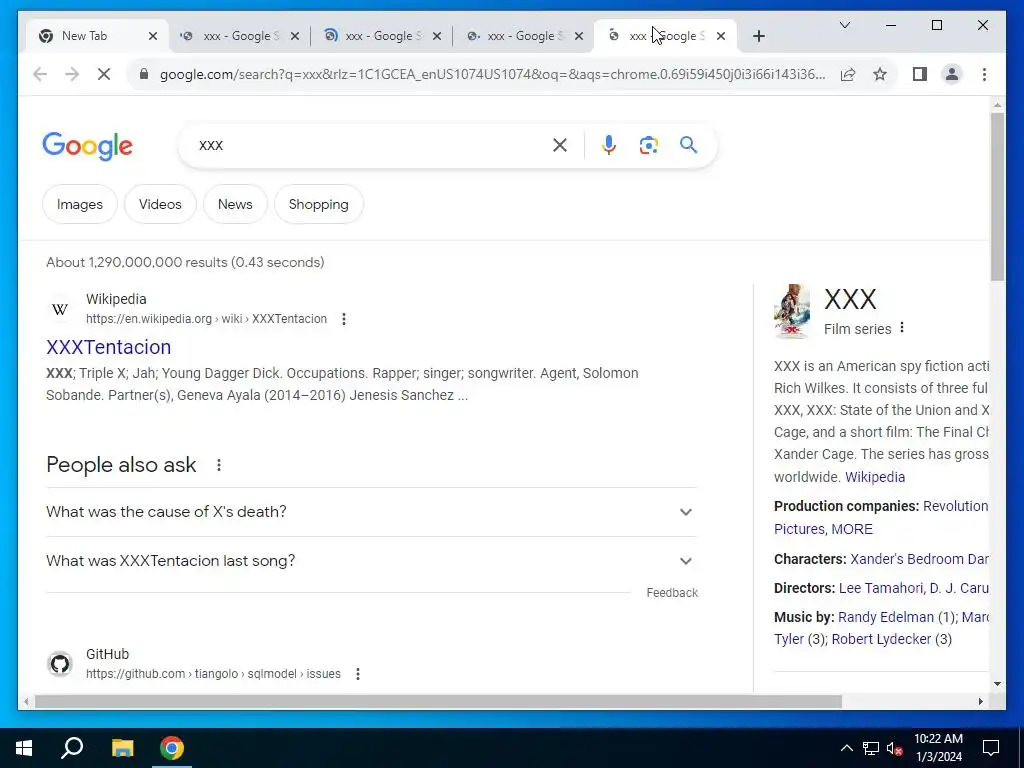Open File Explorer from taskbar
1024x768 pixels.
point(122,748)
